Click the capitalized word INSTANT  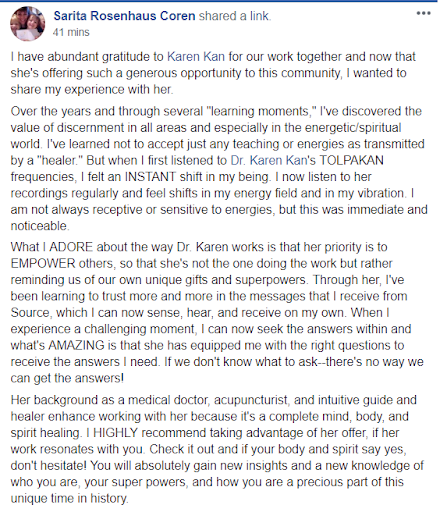(x=150, y=177)
